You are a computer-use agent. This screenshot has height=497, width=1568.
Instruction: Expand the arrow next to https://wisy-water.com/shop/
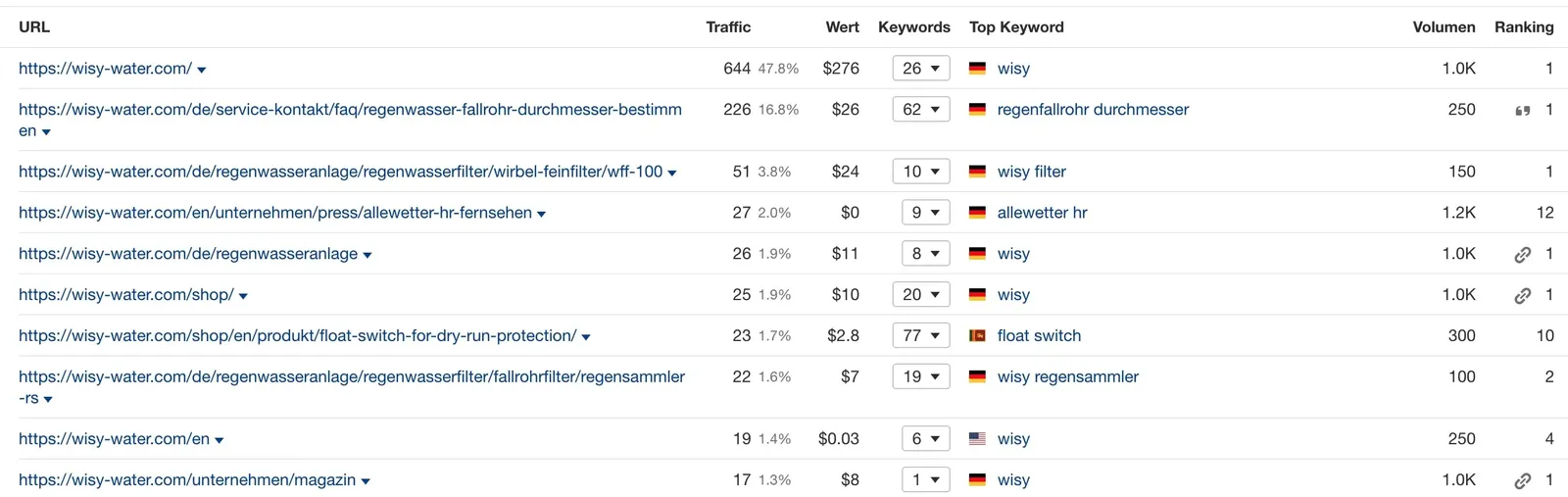tap(243, 296)
